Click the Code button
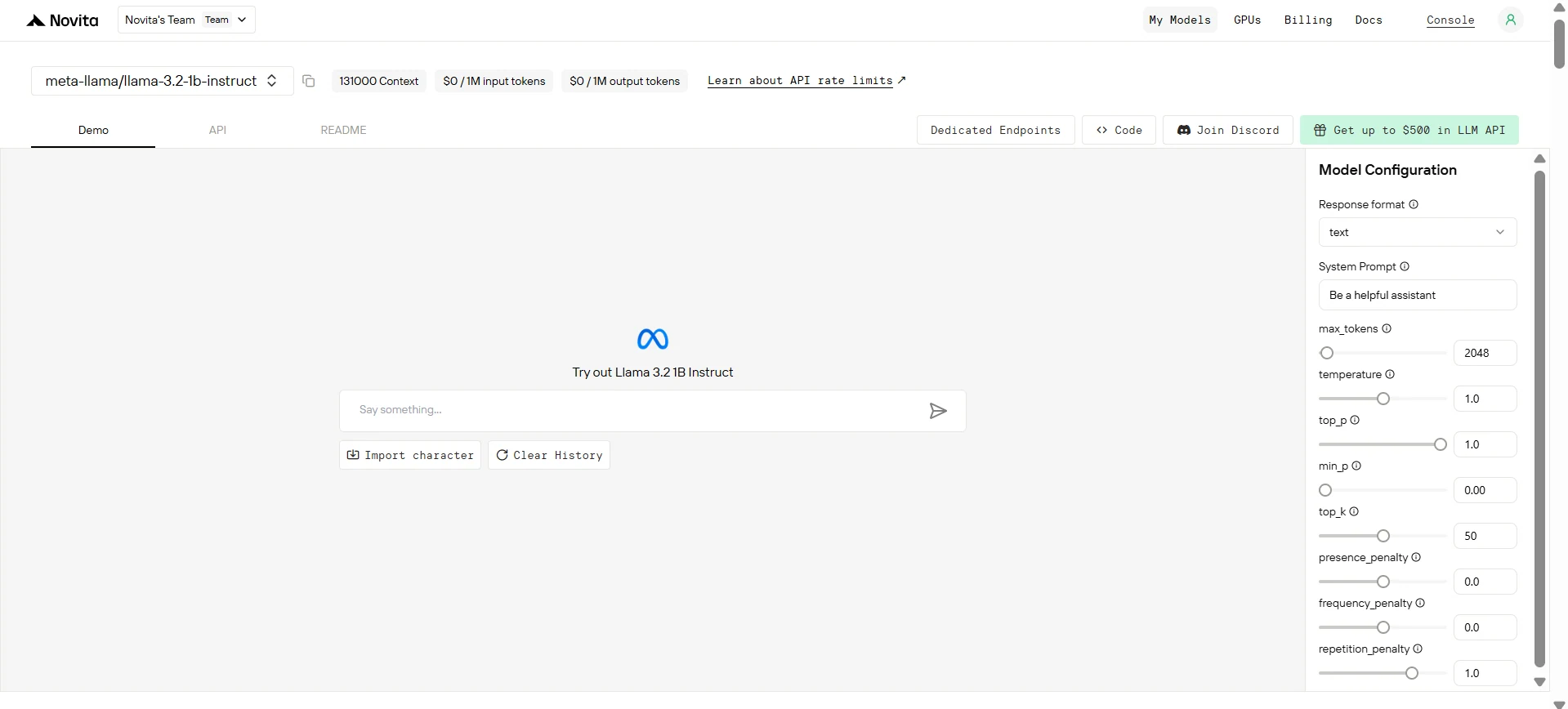1568x709 pixels. 1119,130
